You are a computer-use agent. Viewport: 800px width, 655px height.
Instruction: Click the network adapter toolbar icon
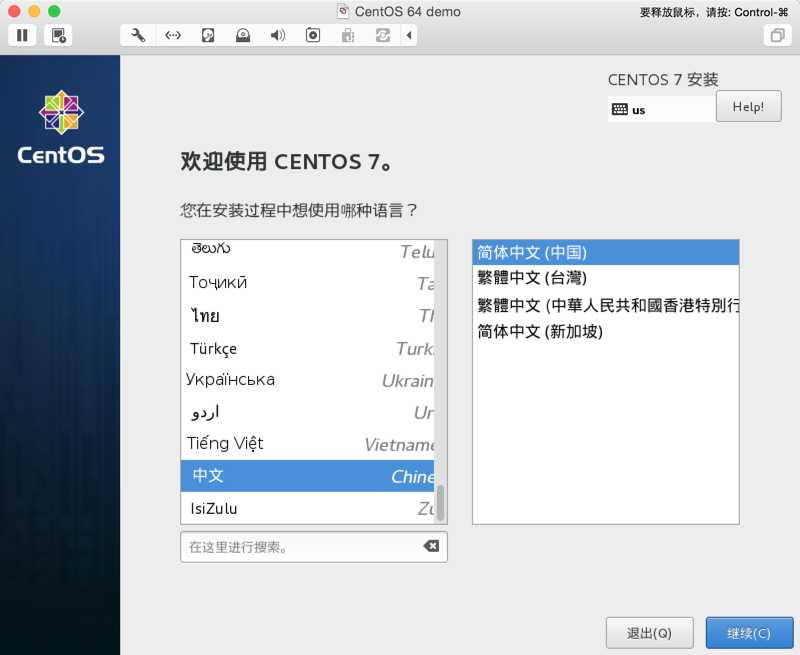tap(173, 35)
